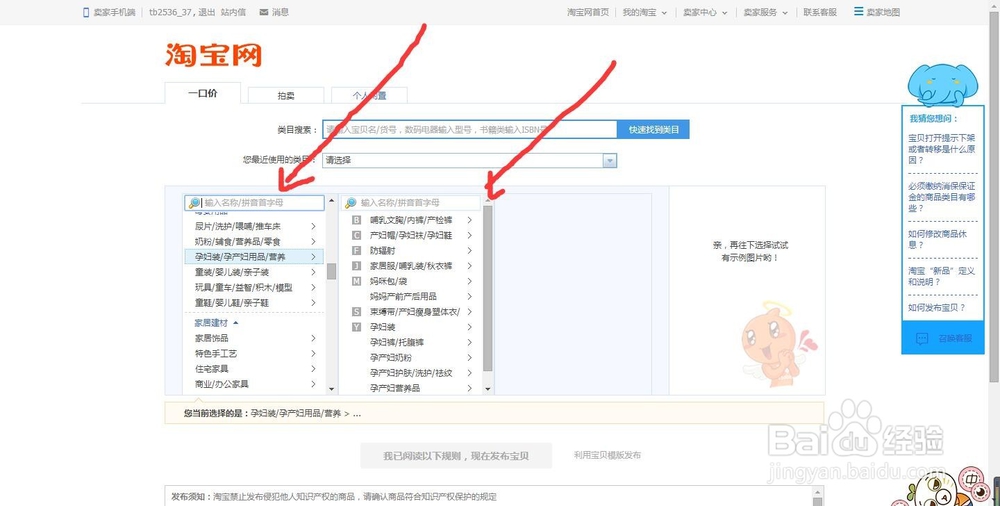Open help question about 淘宝"新品"定义

[x=941, y=276]
